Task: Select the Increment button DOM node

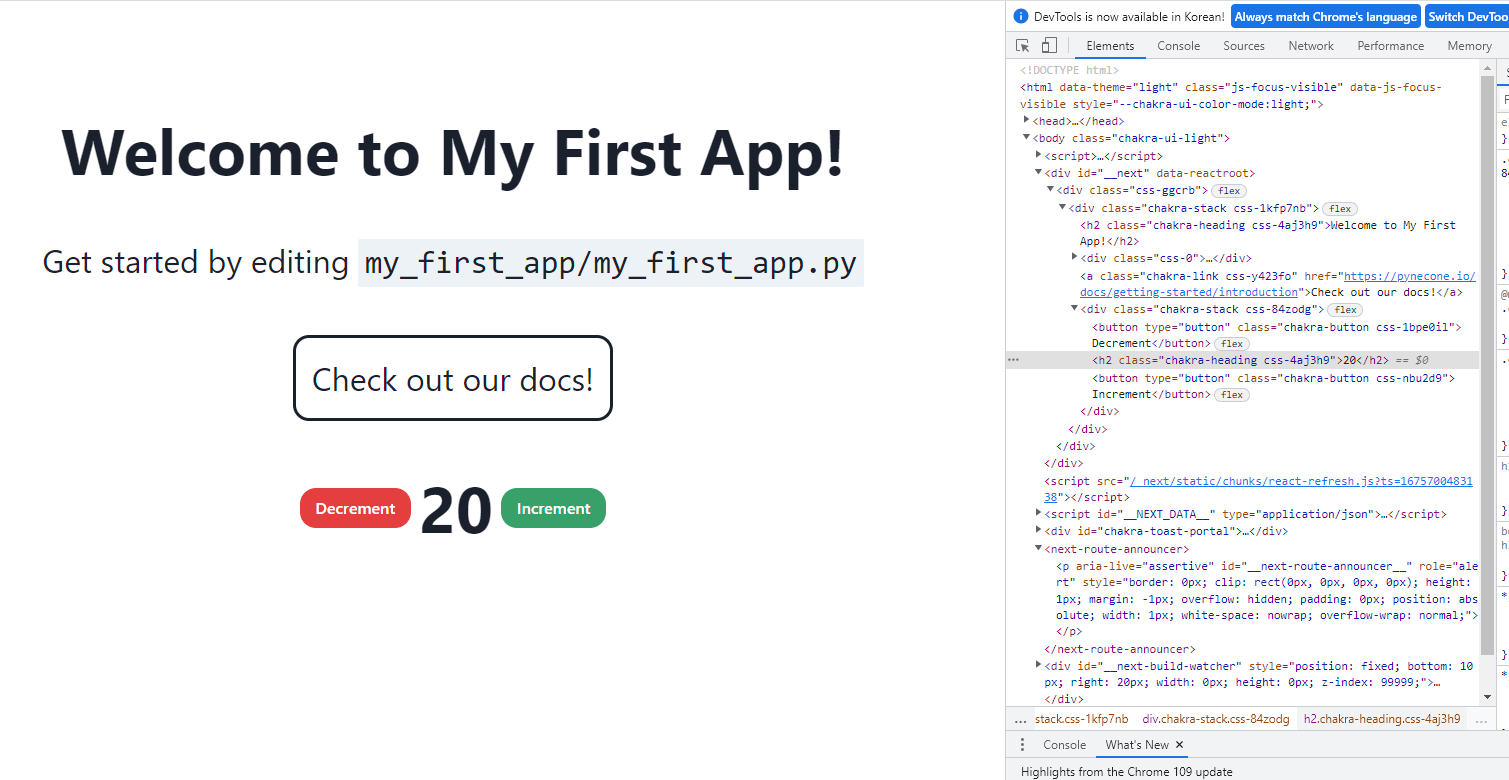Action: 1273,386
